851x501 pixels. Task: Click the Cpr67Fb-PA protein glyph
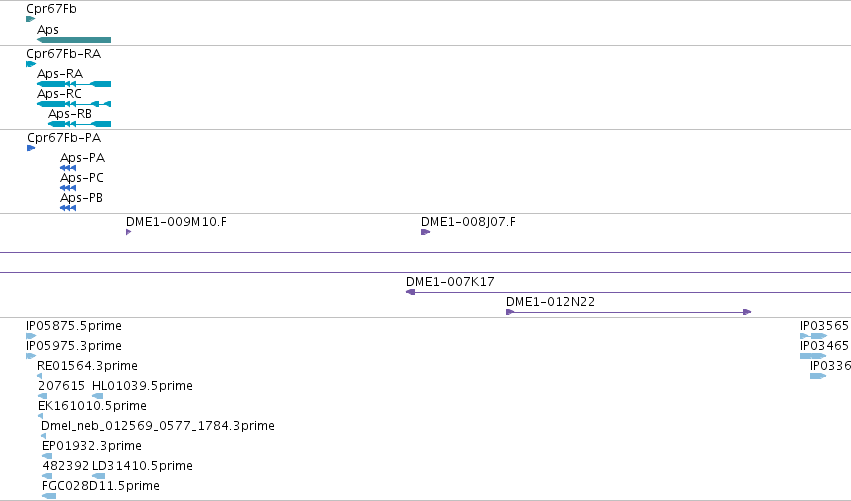tap(31, 148)
